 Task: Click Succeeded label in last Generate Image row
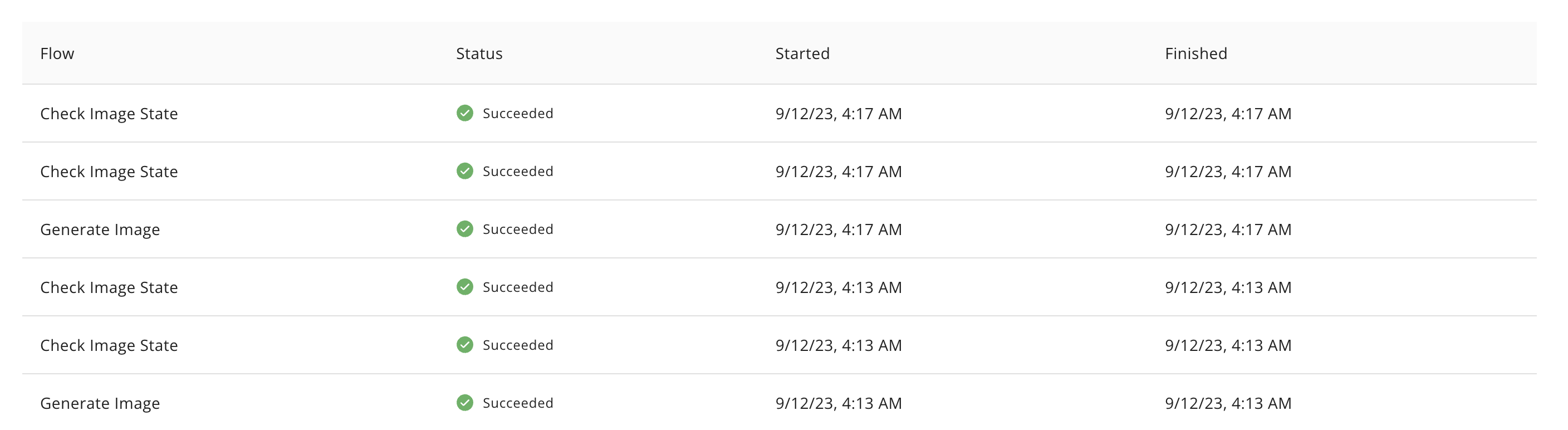tap(517, 403)
